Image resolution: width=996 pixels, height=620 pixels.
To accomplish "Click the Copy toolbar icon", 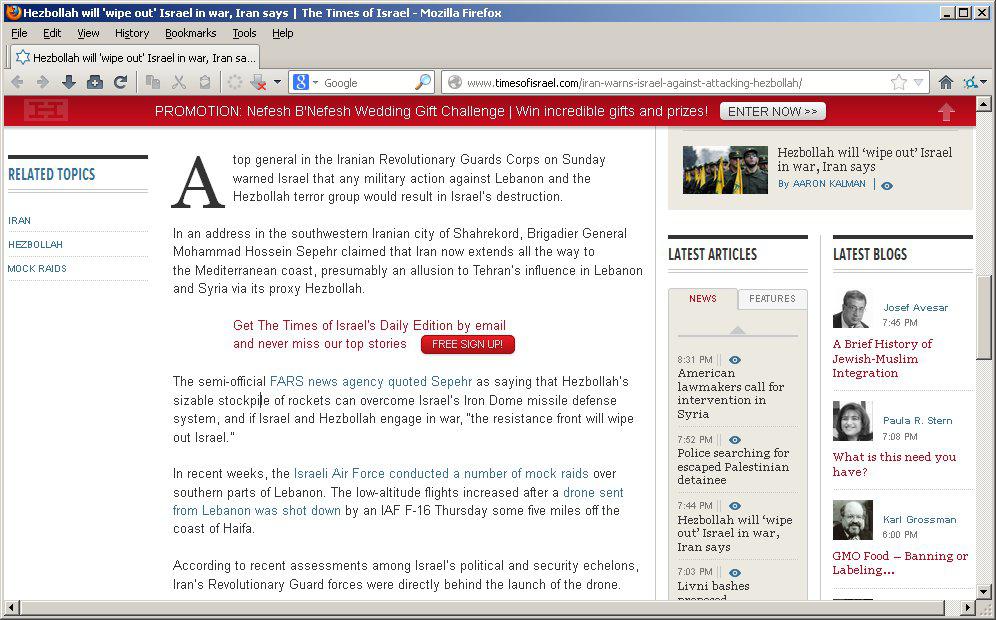I will 152,82.
